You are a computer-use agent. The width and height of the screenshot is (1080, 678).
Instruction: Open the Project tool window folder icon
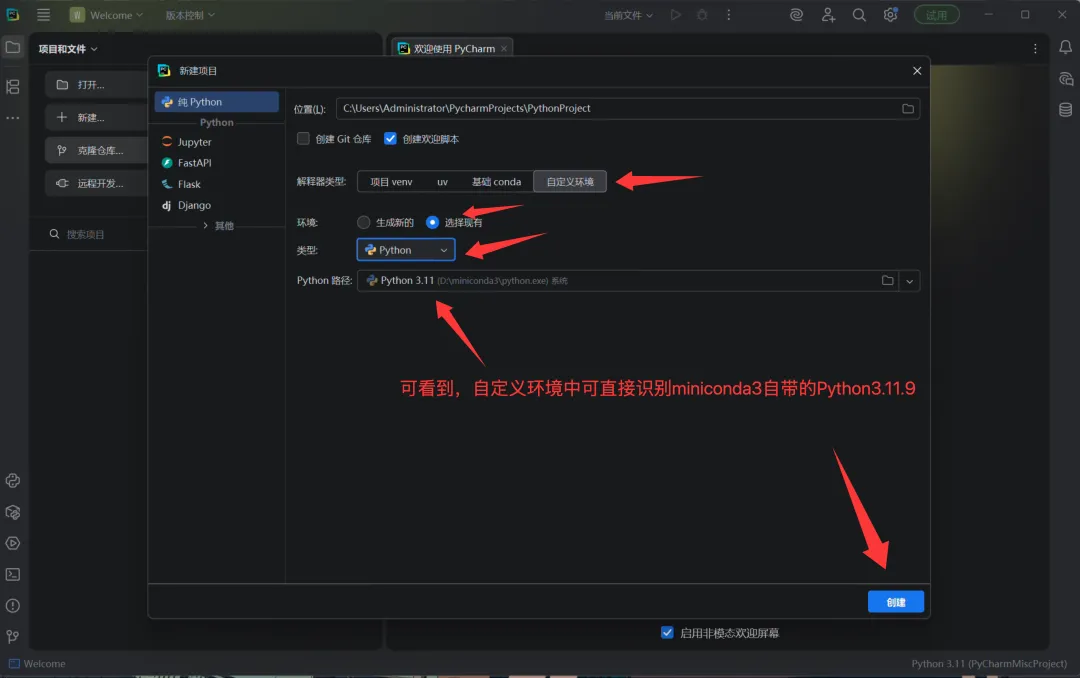[x=13, y=48]
